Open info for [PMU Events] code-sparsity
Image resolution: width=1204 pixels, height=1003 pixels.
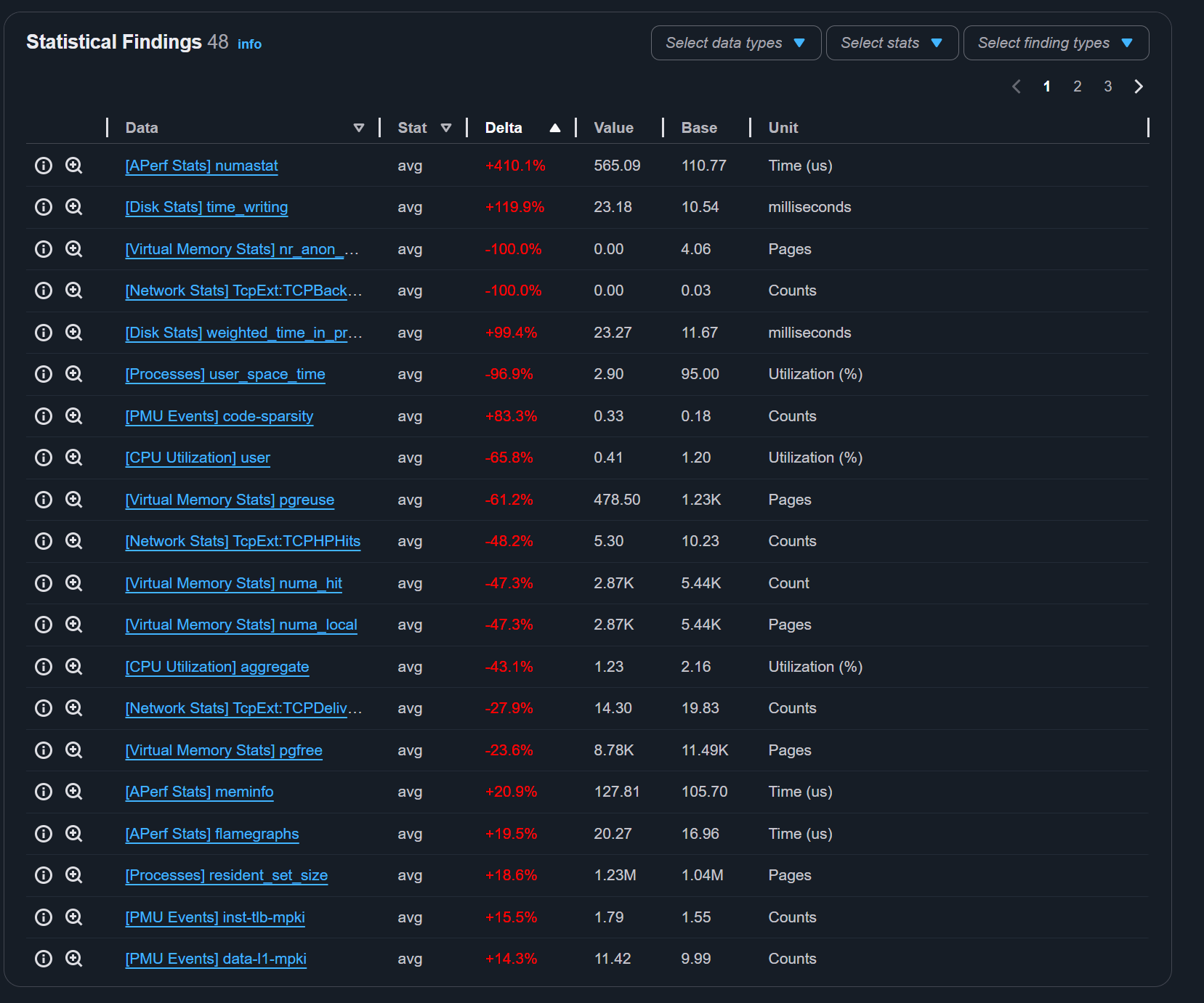pyautogui.click(x=43, y=416)
